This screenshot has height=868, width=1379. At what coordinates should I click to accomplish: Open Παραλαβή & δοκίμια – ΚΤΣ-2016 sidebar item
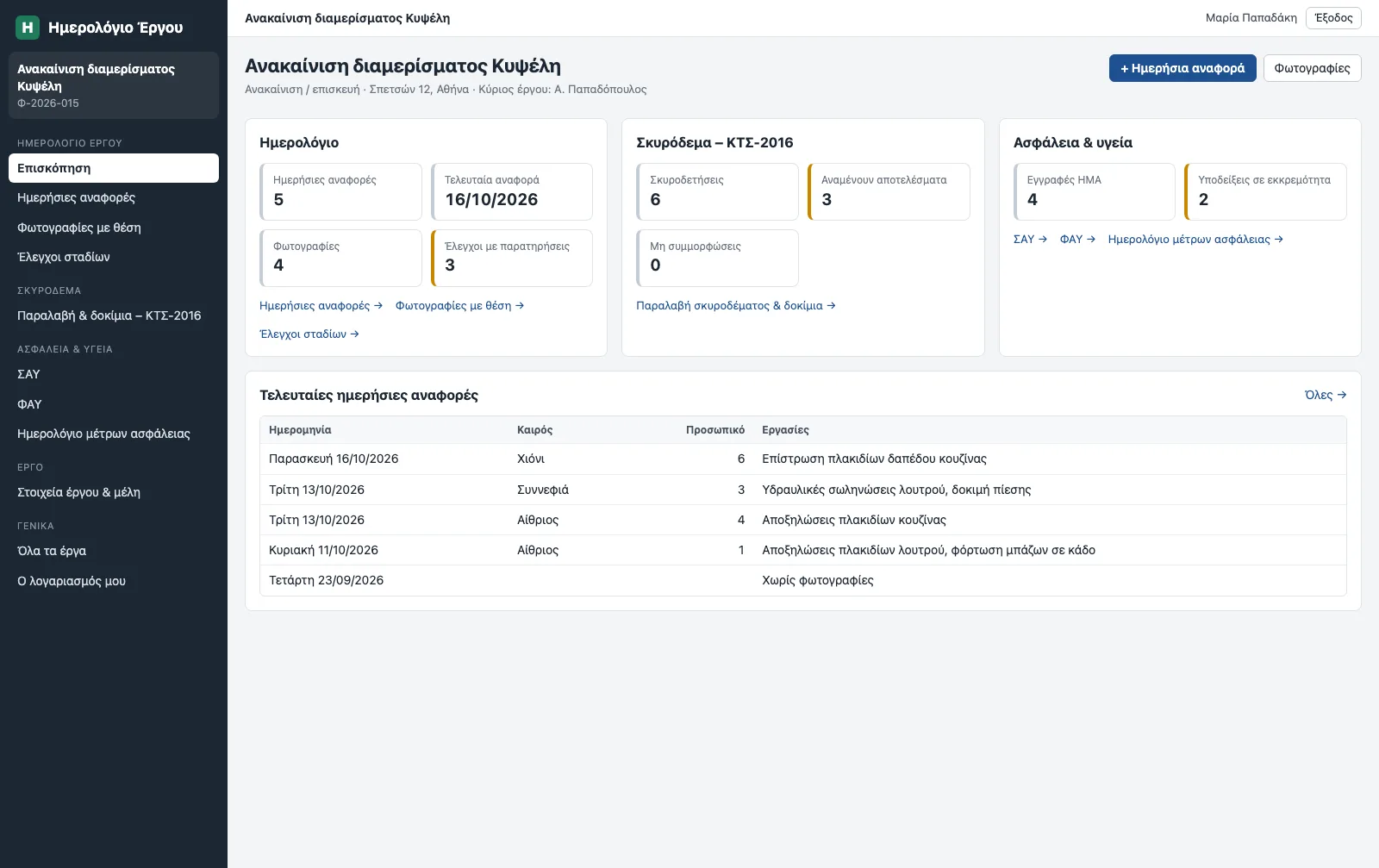pos(114,315)
